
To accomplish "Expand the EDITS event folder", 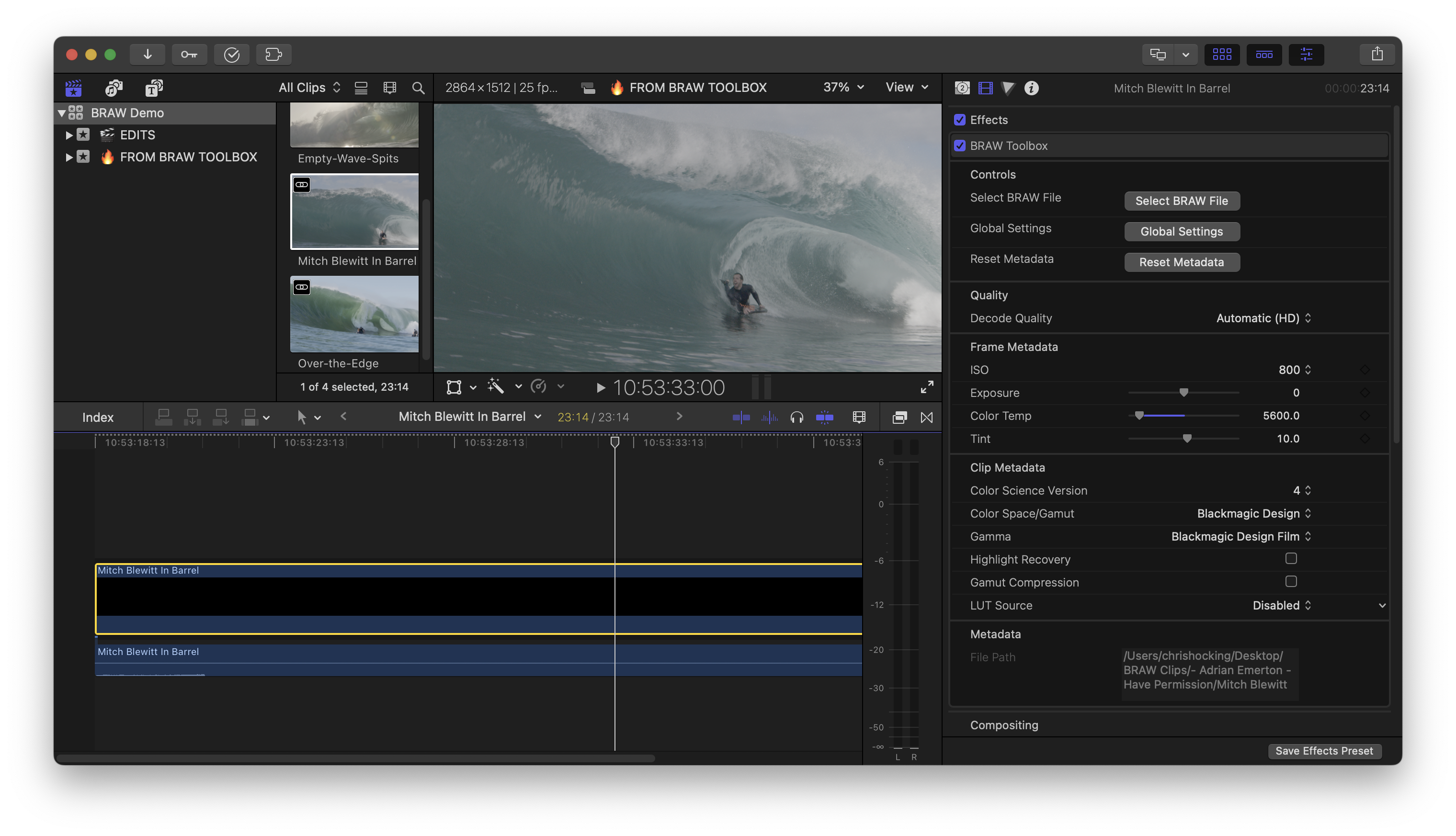I will point(68,135).
